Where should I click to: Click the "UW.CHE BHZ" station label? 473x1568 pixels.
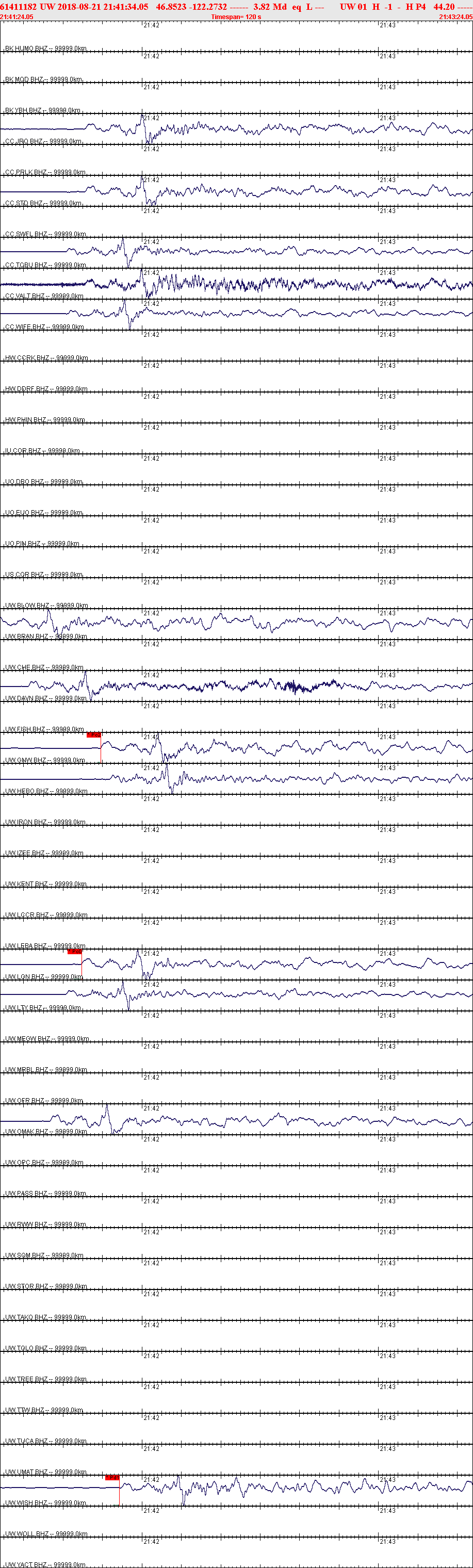coord(25,668)
